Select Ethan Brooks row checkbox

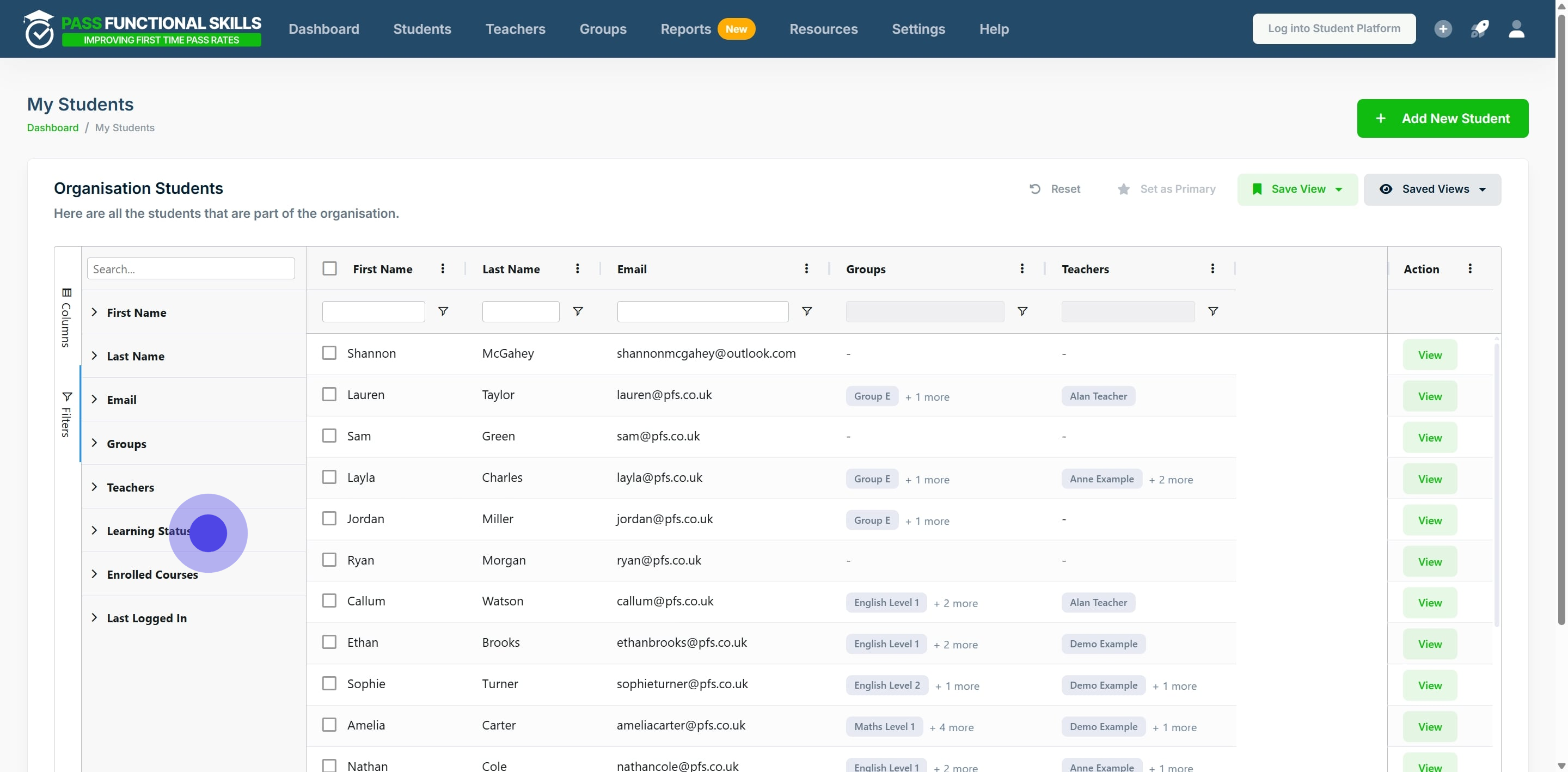point(329,642)
